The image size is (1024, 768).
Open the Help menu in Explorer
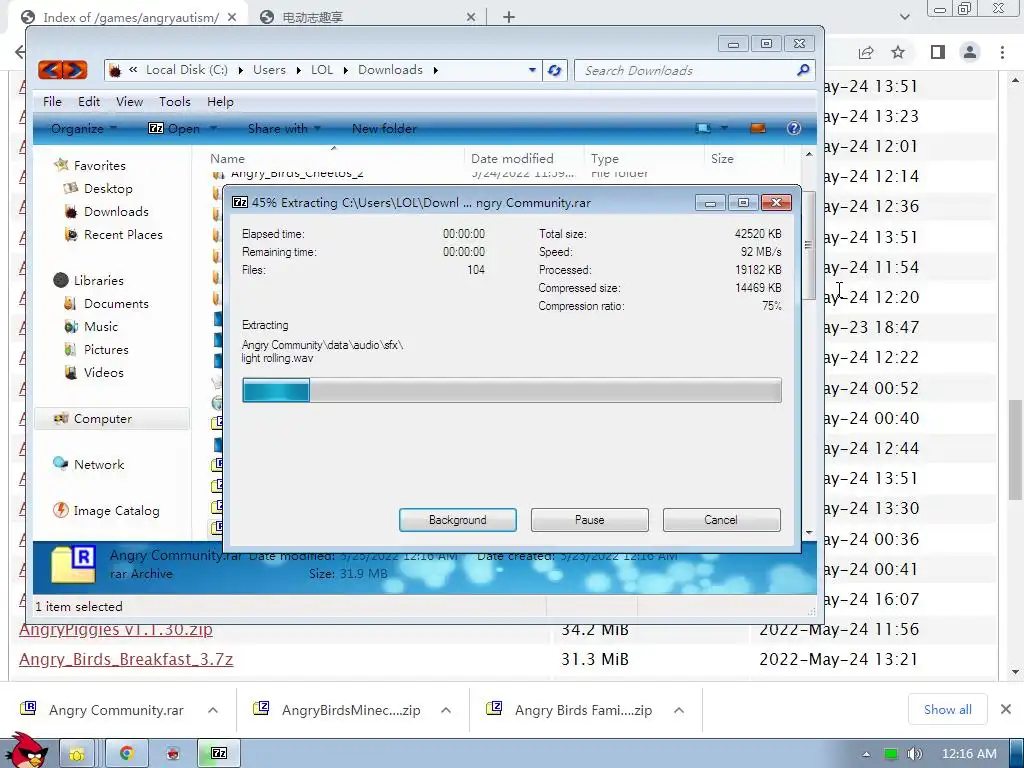(x=220, y=102)
